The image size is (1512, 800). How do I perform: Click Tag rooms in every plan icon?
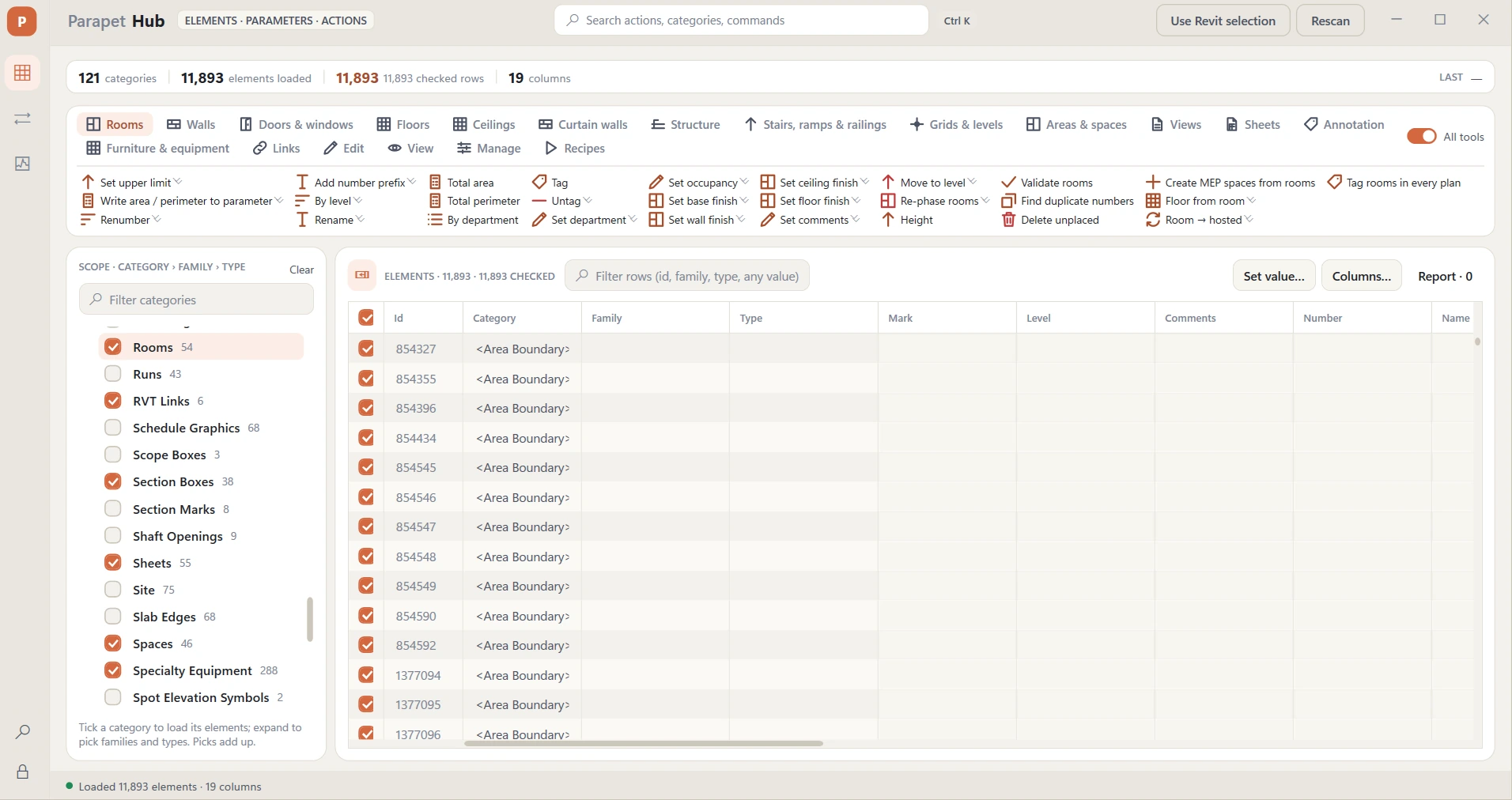(1335, 183)
